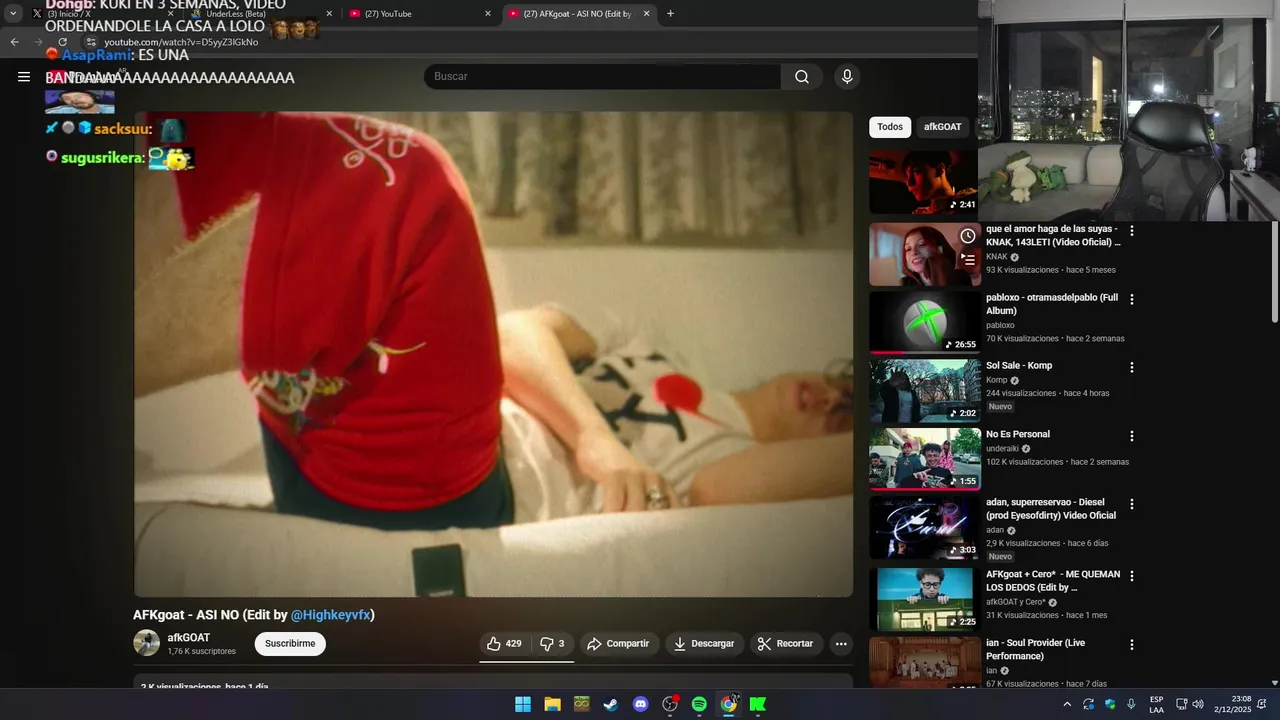
Task: Select the afkGOAT filter chip
Action: [x=942, y=127]
